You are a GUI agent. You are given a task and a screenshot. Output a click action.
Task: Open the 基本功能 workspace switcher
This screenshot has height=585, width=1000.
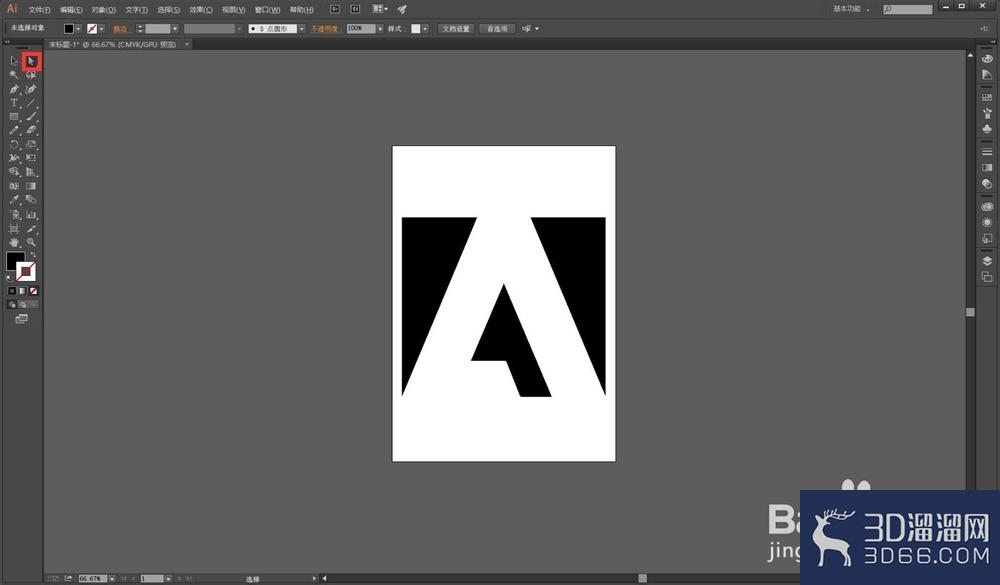tap(851, 9)
